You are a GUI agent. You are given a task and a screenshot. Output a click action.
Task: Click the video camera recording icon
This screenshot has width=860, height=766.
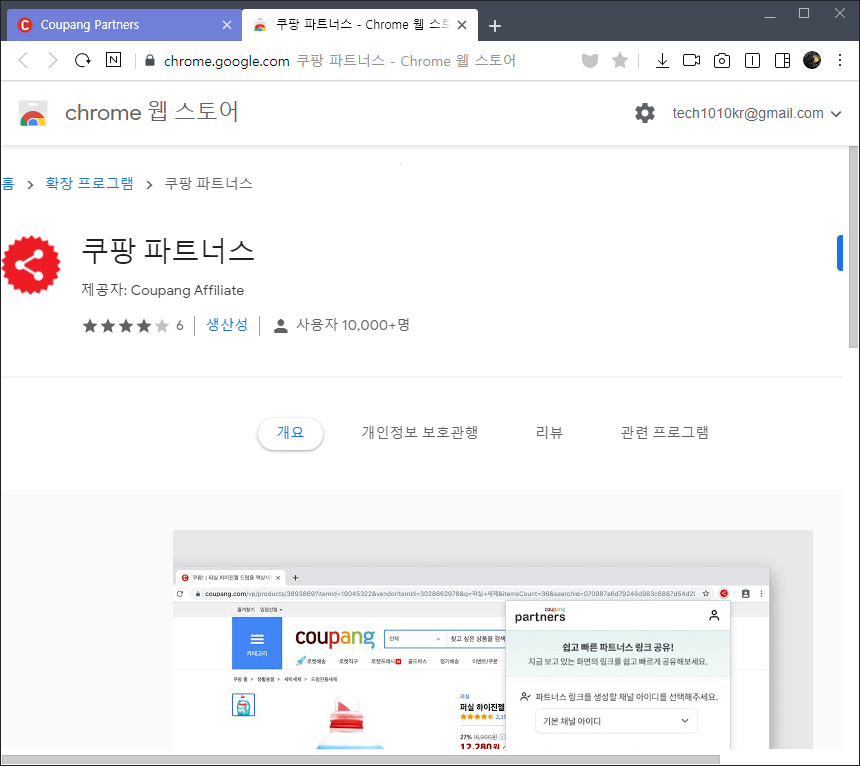691,60
